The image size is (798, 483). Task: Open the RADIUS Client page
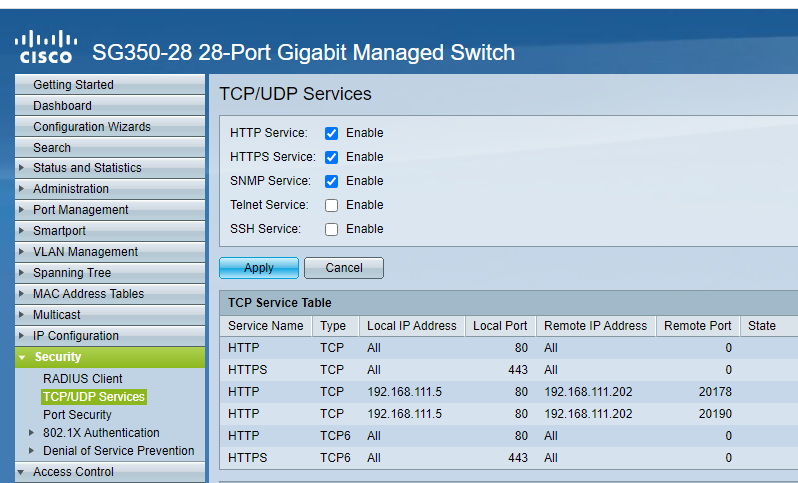(x=83, y=379)
